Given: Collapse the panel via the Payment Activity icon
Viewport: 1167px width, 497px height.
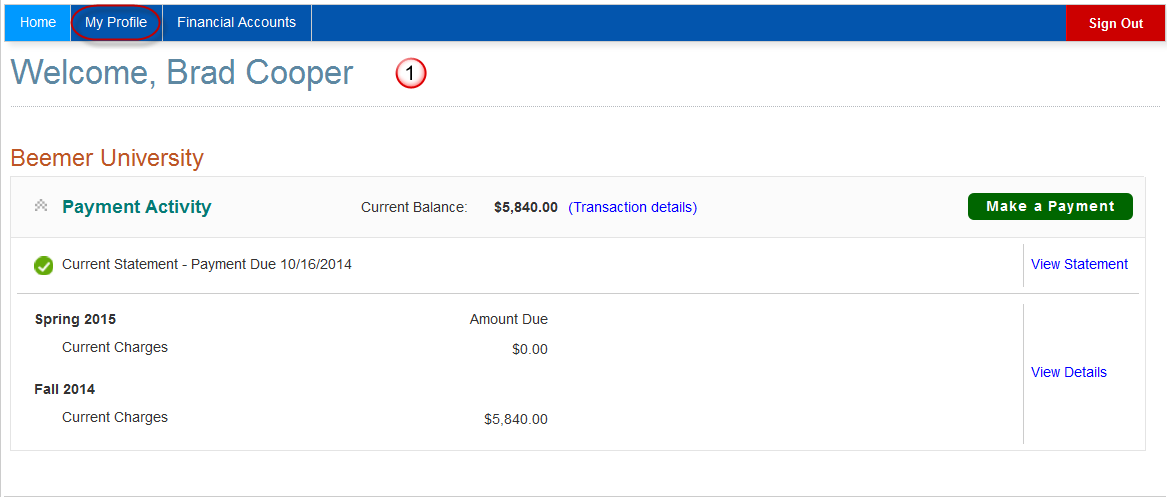Looking at the screenshot, I should (x=41, y=206).
